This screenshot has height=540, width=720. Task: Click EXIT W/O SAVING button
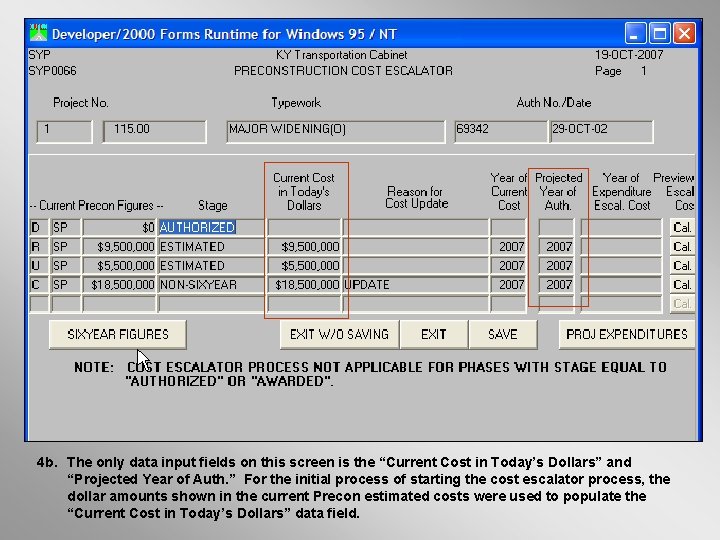[339, 334]
